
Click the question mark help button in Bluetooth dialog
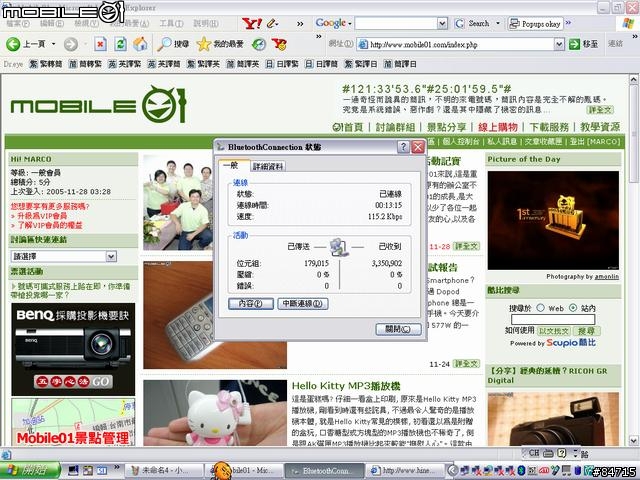click(x=403, y=147)
